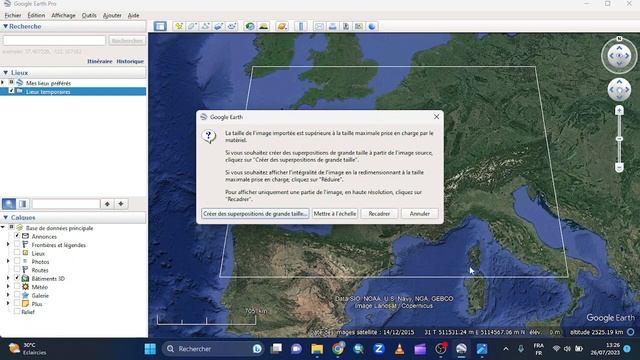Open VLC from the taskbar
This screenshot has width=640, height=360.
pyautogui.click(x=400, y=349)
